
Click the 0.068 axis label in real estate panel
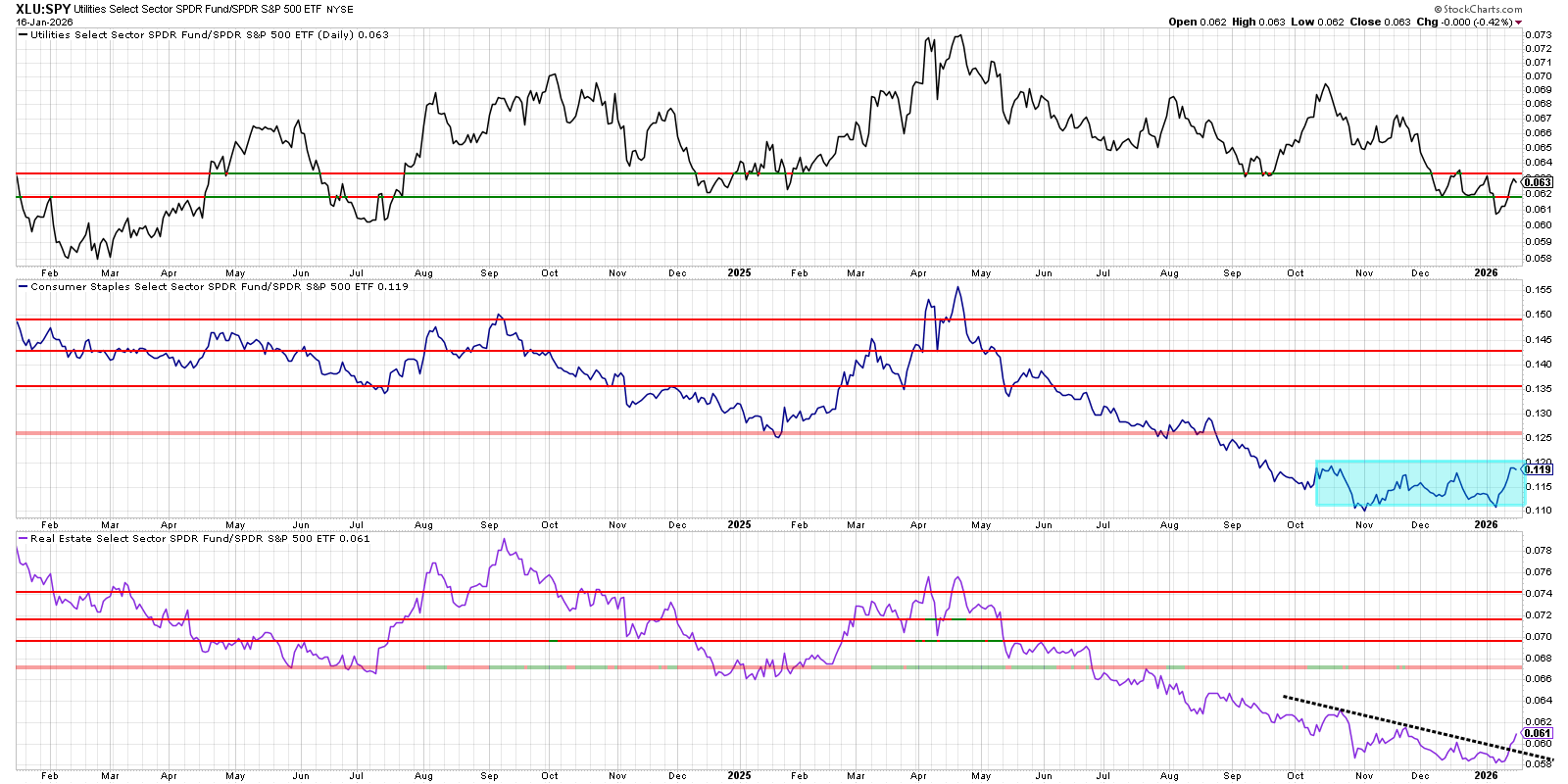click(x=1539, y=659)
